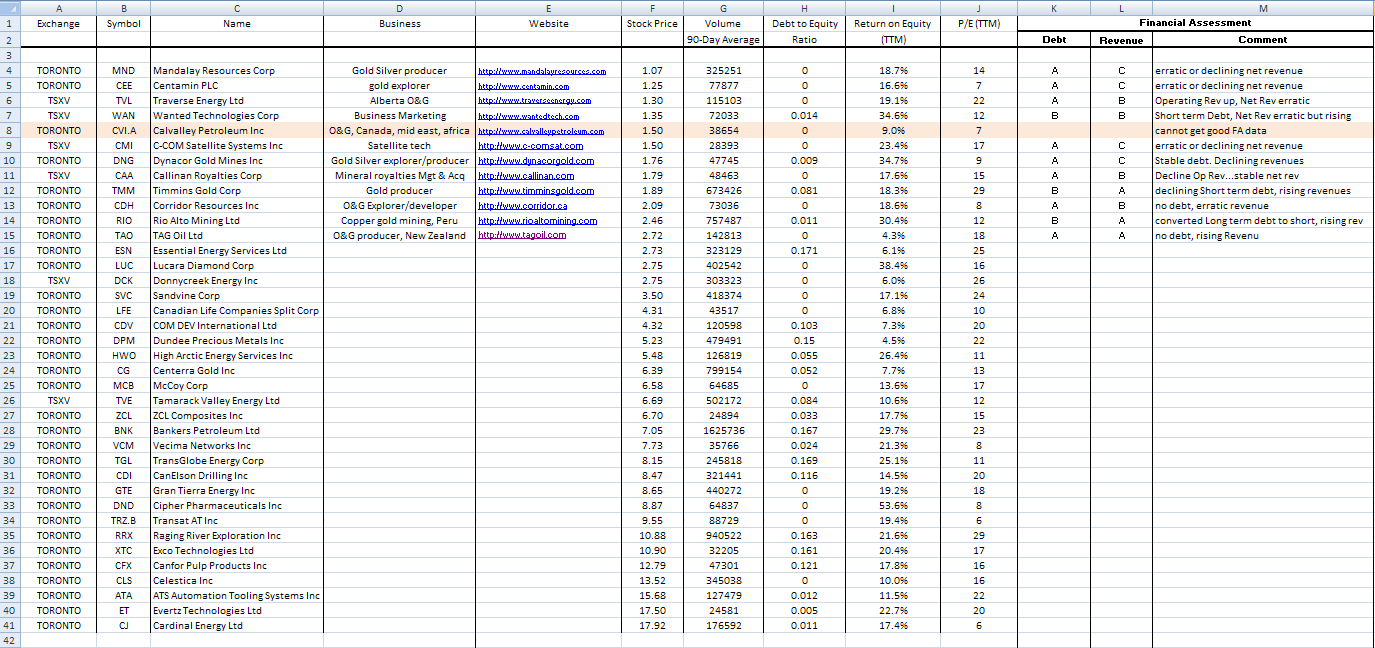Viewport: 1375px width, 648px height.
Task: Select the column E header
Action: (x=548, y=7)
